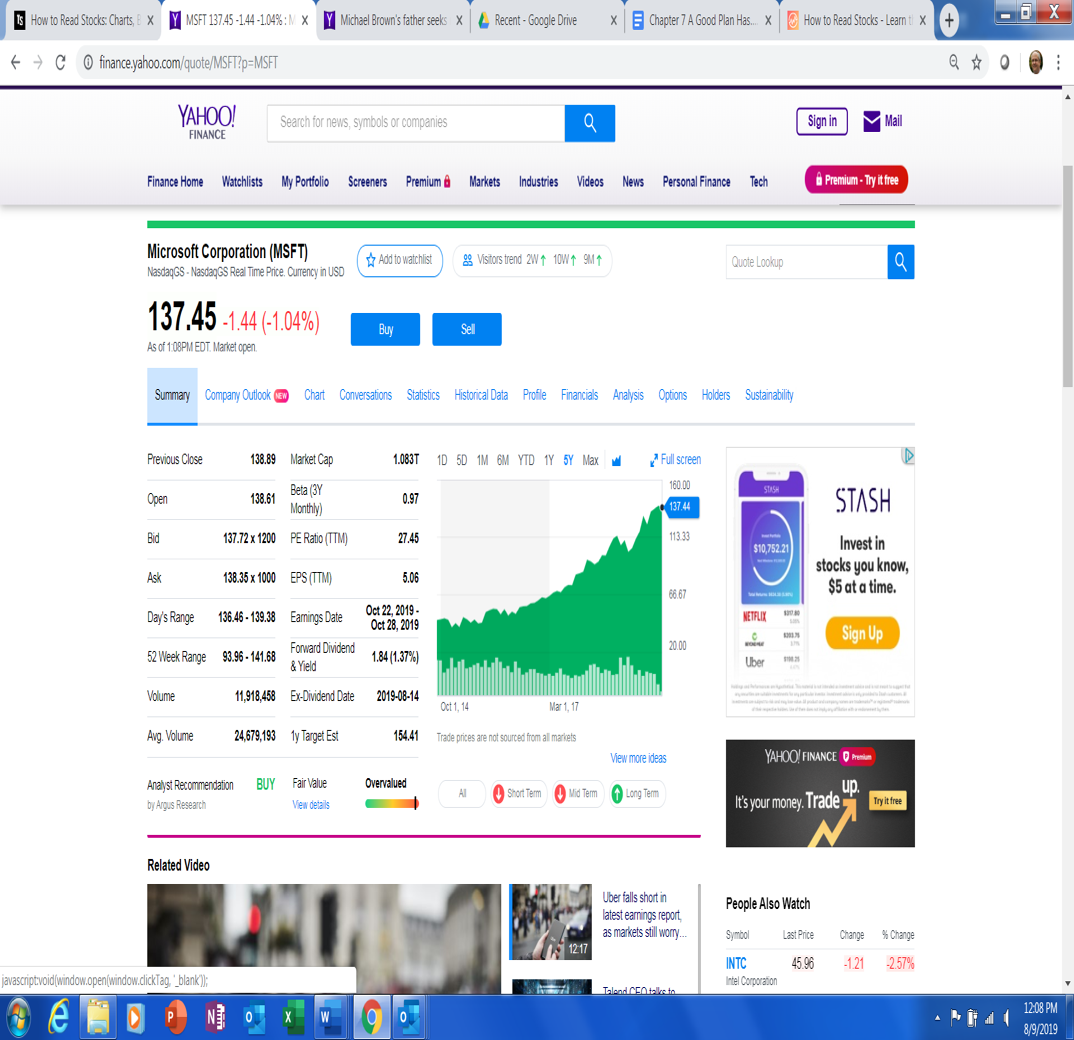Click the Fair Value overvalued gauge
Screen dimensions: 1074x1040
point(392,804)
